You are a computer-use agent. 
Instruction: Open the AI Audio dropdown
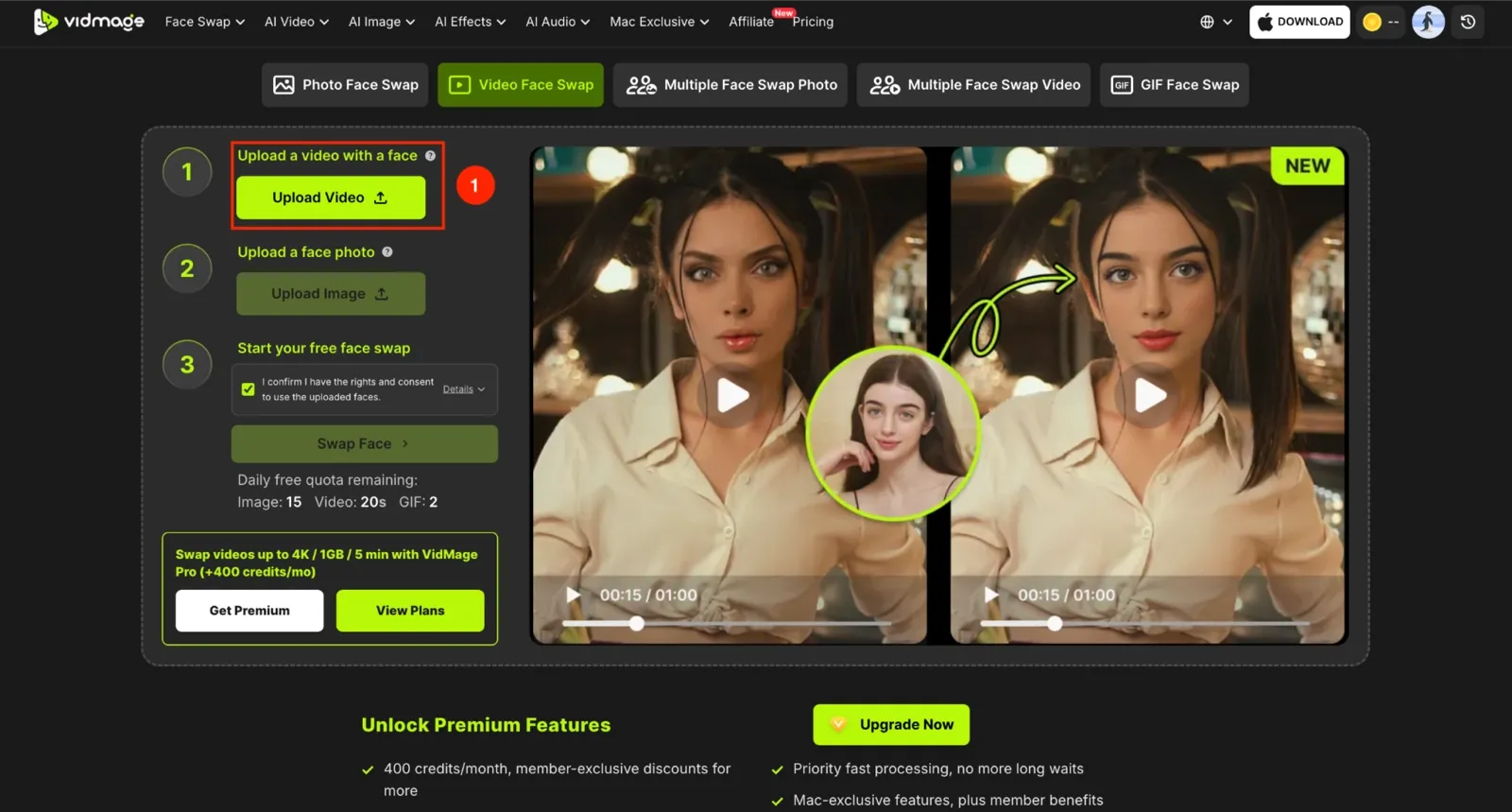[x=557, y=22]
